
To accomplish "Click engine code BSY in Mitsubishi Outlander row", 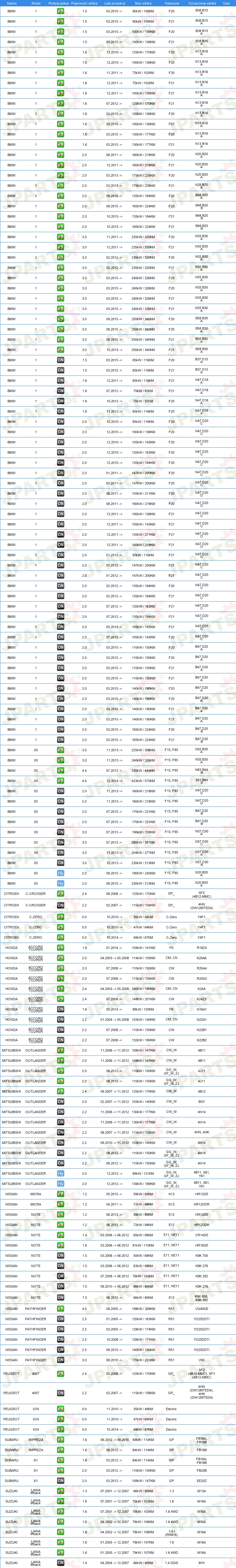I will coord(201,1102).
